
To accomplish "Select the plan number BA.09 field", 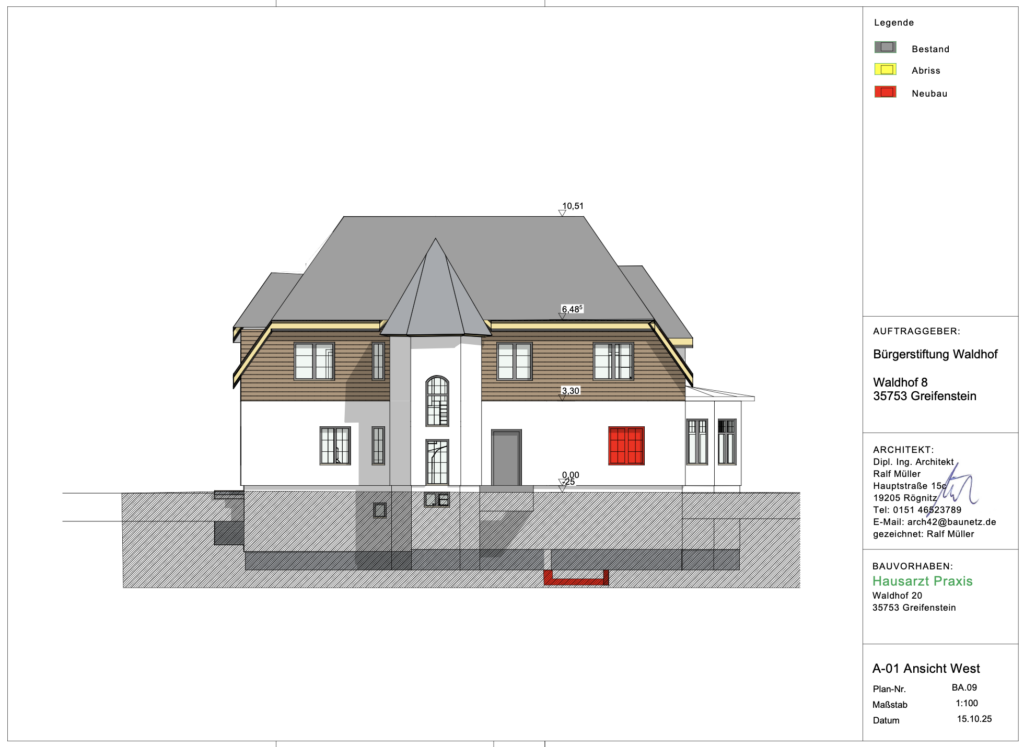I will click(964, 688).
